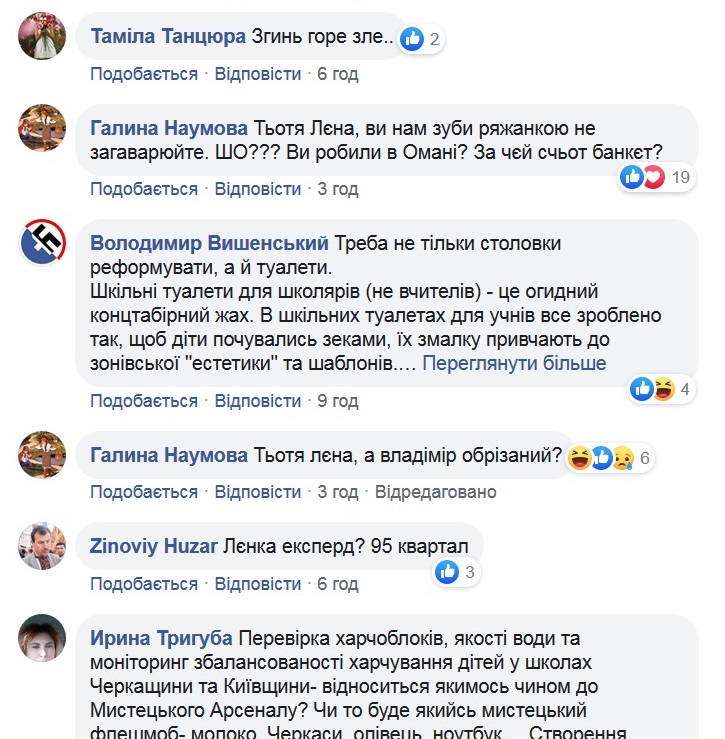The width and height of the screenshot is (725, 739).
Task: Toggle 'Подобається' under Zinoviy Huzar's comment
Action: click(x=144, y=584)
